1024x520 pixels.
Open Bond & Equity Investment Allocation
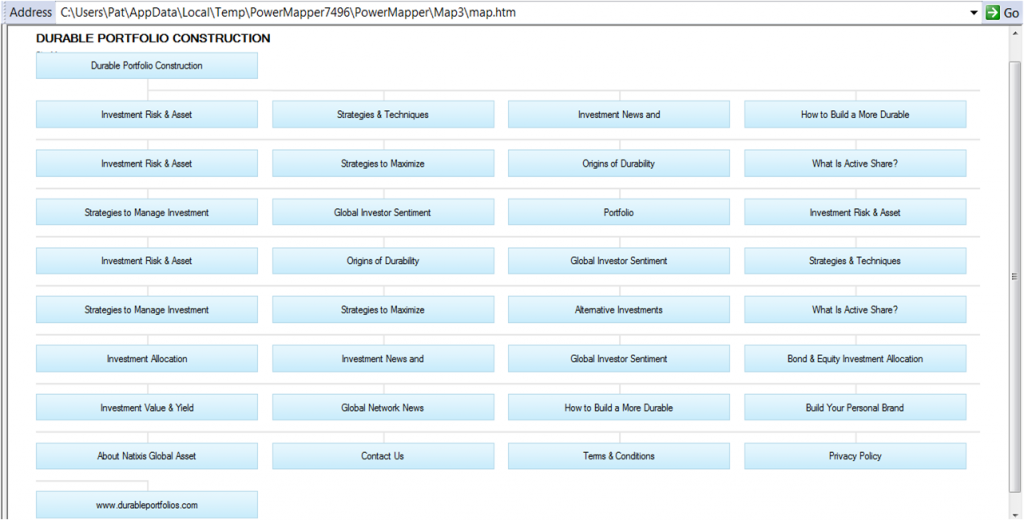856,359
